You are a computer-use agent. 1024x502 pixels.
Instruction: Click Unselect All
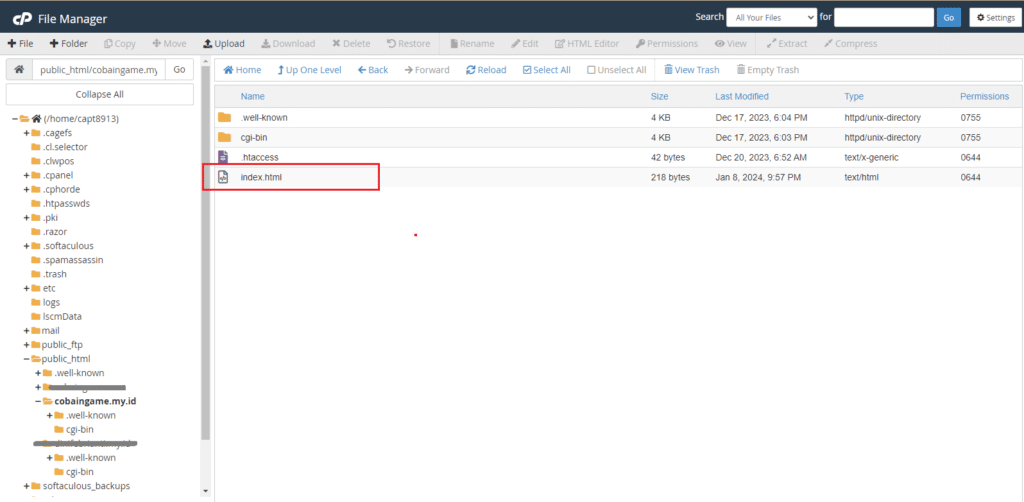[616, 70]
